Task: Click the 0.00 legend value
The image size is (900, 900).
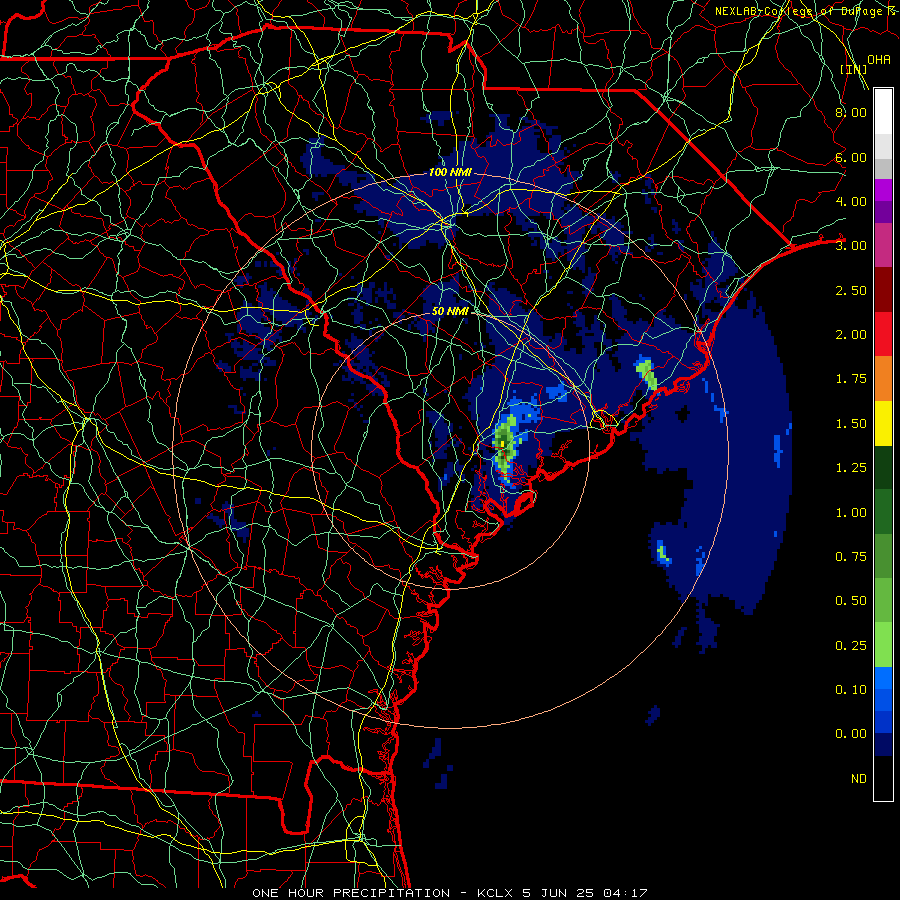Action: coord(850,734)
